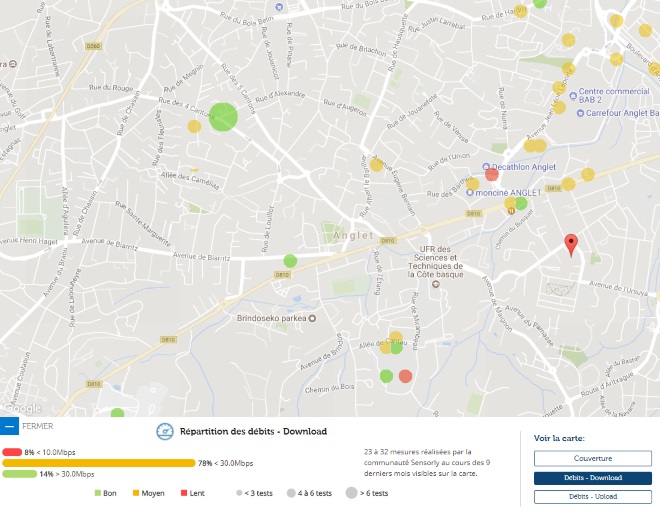
Task: Click the UFR des Sciences place marker
Action: pyautogui.click(x=436, y=284)
